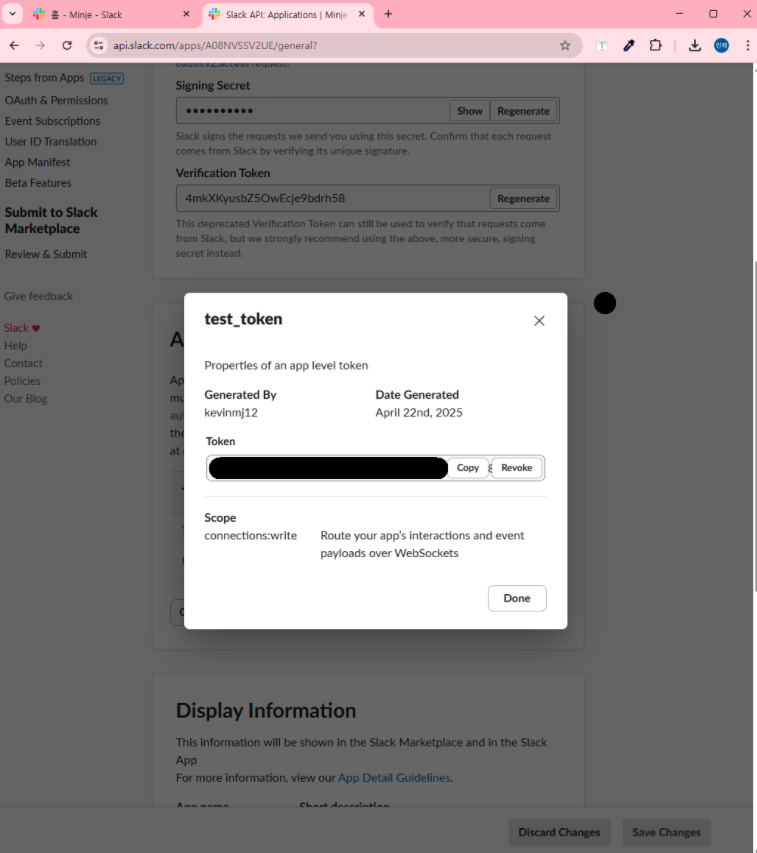The width and height of the screenshot is (757, 853).
Task: Click the kevinmj12 generated-by name
Action: click(231, 413)
